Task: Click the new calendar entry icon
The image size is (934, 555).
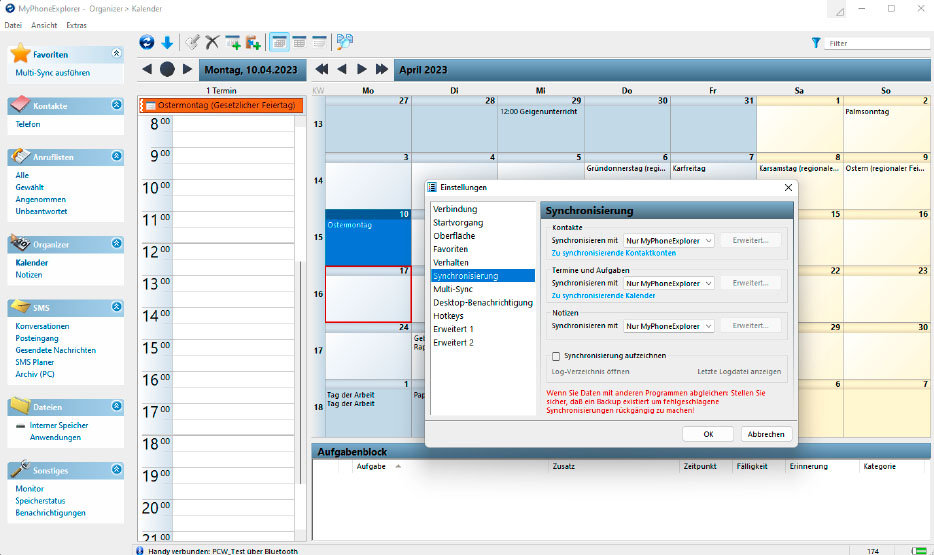Action: pyautogui.click(x=232, y=43)
